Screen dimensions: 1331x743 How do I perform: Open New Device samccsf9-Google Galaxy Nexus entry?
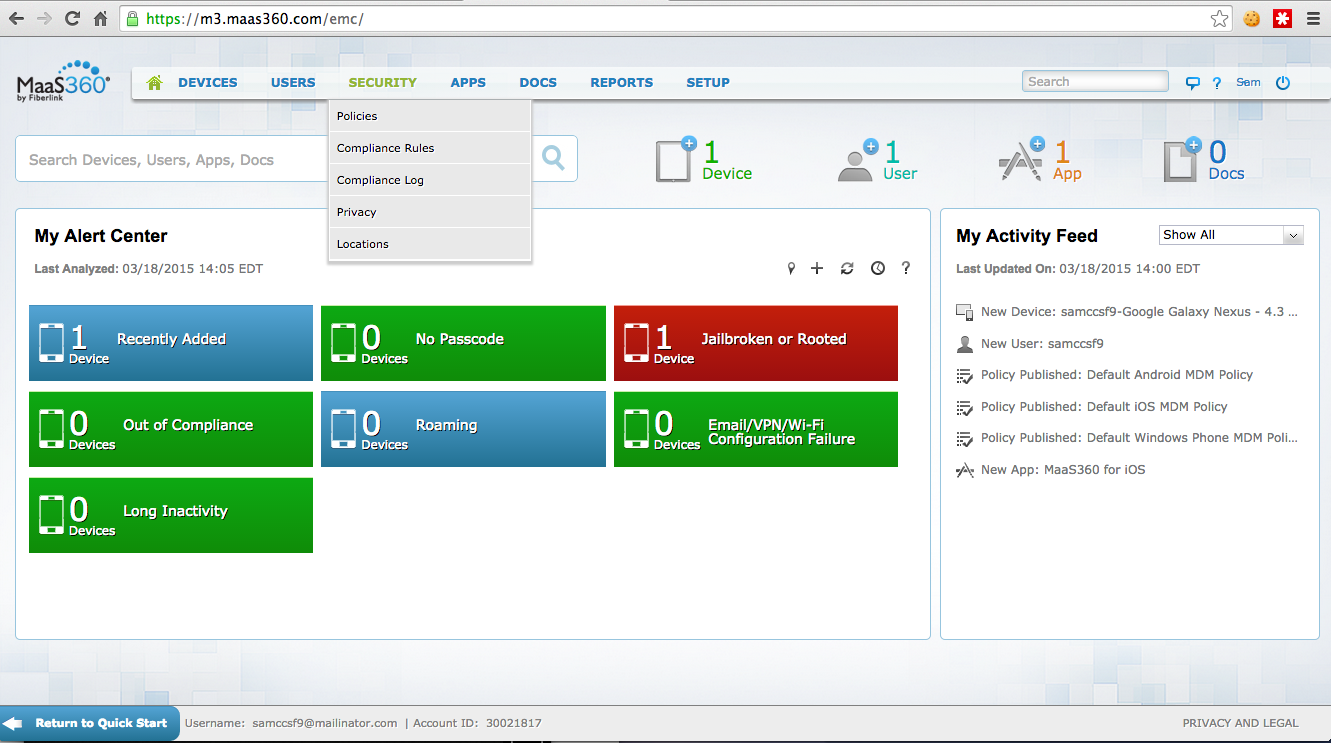(x=1139, y=312)
